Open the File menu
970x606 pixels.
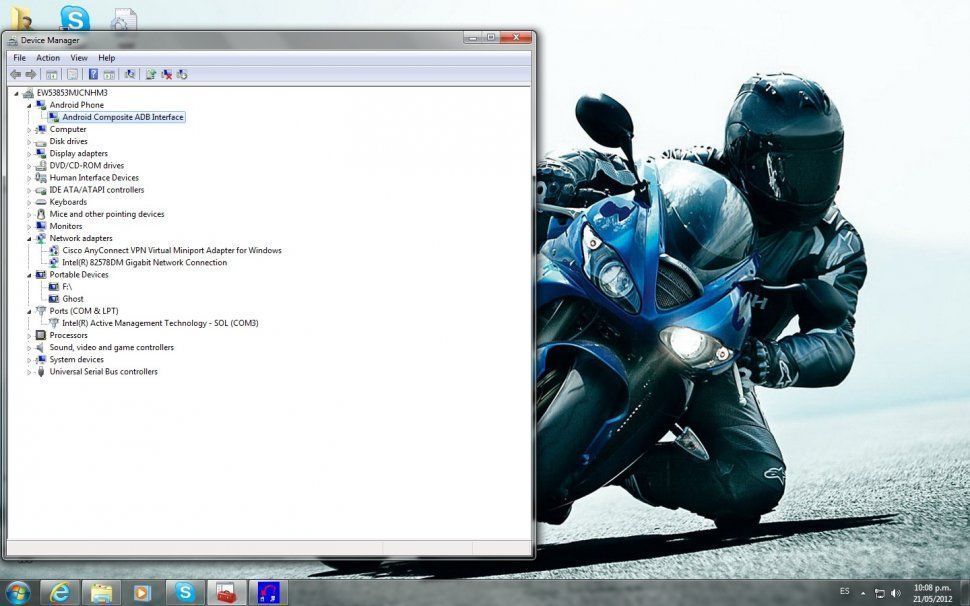(x=20, y=58)
